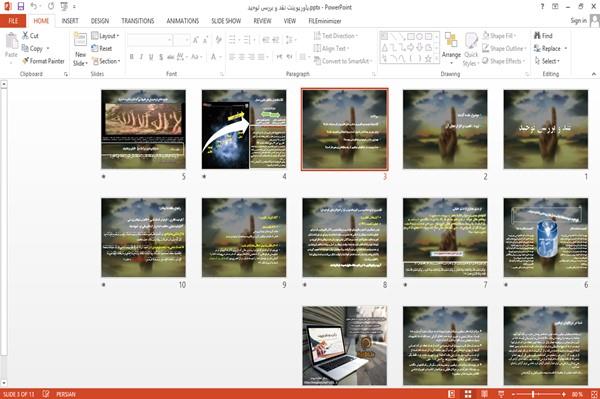
Task: Insert a New Slide
Action: click(x=80, y=50)
